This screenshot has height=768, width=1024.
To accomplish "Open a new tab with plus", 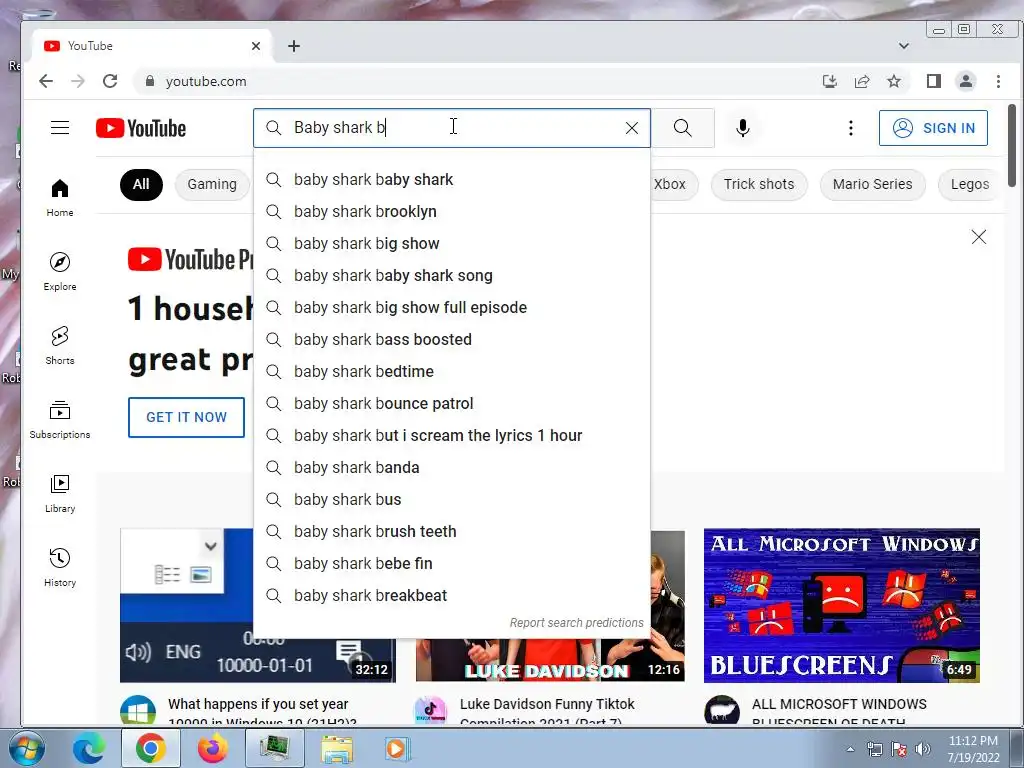I will click(x=294, y=46).
